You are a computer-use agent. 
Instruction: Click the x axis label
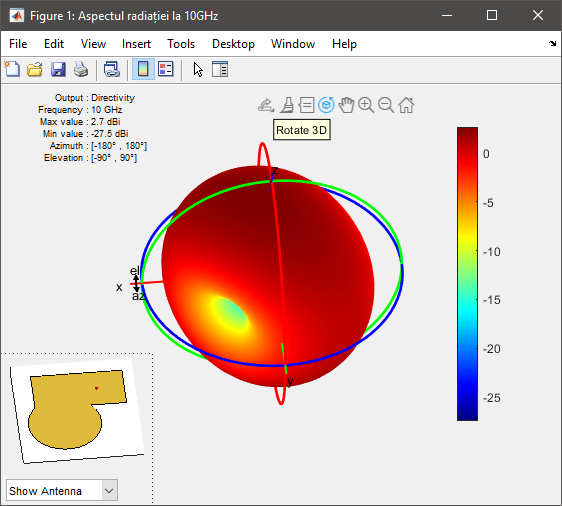tap(119, 287)
